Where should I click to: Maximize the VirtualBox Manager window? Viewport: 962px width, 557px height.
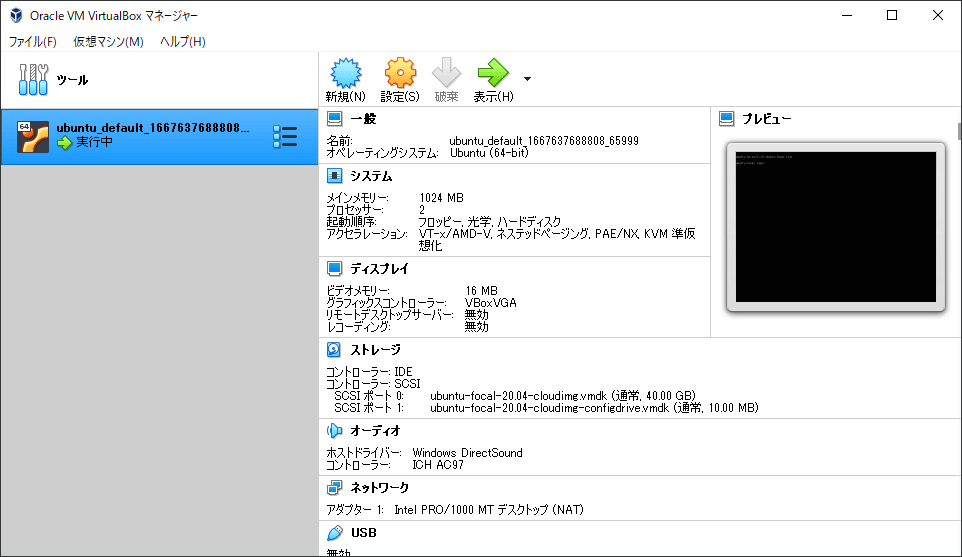[892, 15]
